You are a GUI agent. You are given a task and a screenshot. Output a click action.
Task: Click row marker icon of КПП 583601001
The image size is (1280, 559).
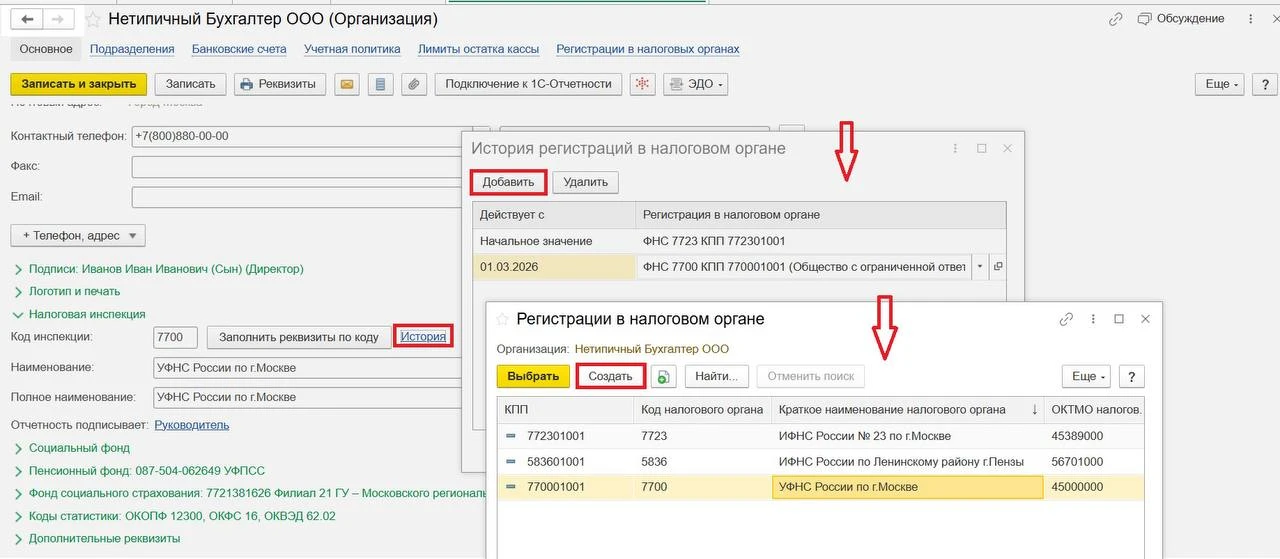(511, 462)
